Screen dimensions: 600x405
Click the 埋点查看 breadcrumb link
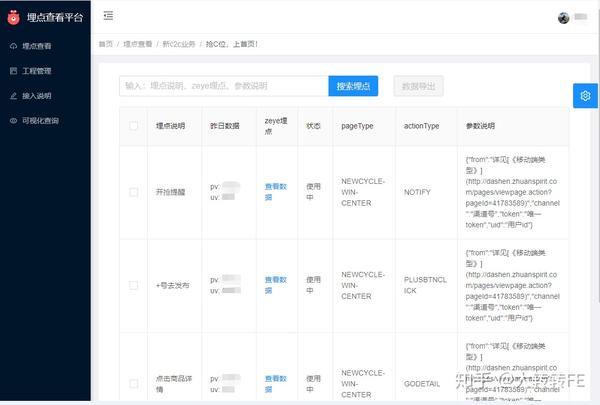[138, 44]
